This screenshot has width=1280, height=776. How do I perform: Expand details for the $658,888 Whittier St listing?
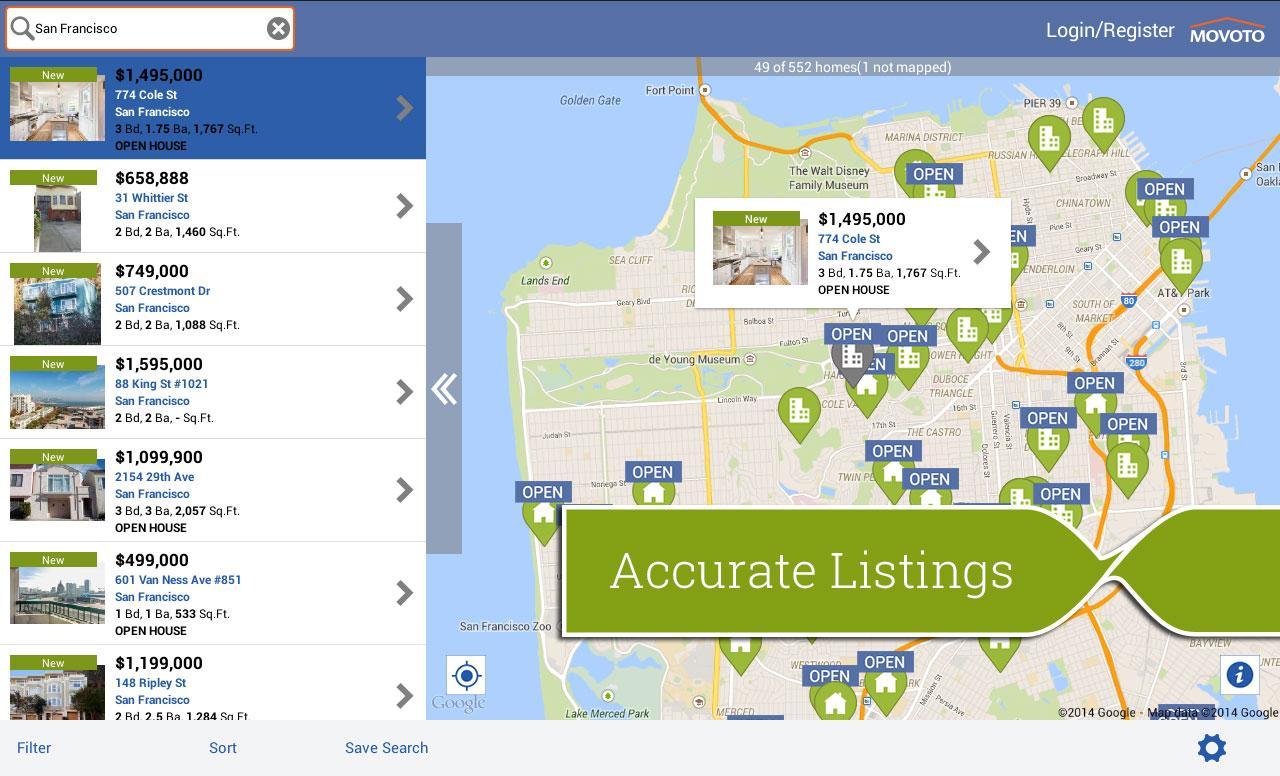point(404,205)
